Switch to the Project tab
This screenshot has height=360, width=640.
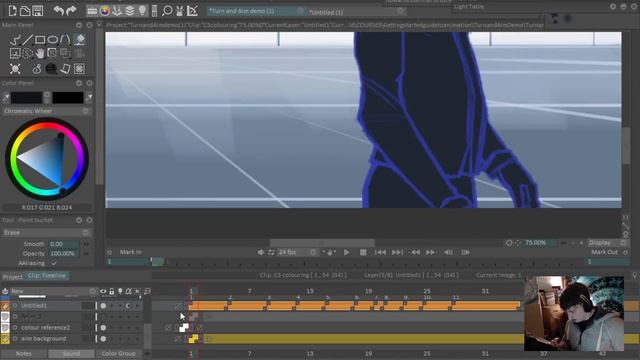(x=13, y=276)
